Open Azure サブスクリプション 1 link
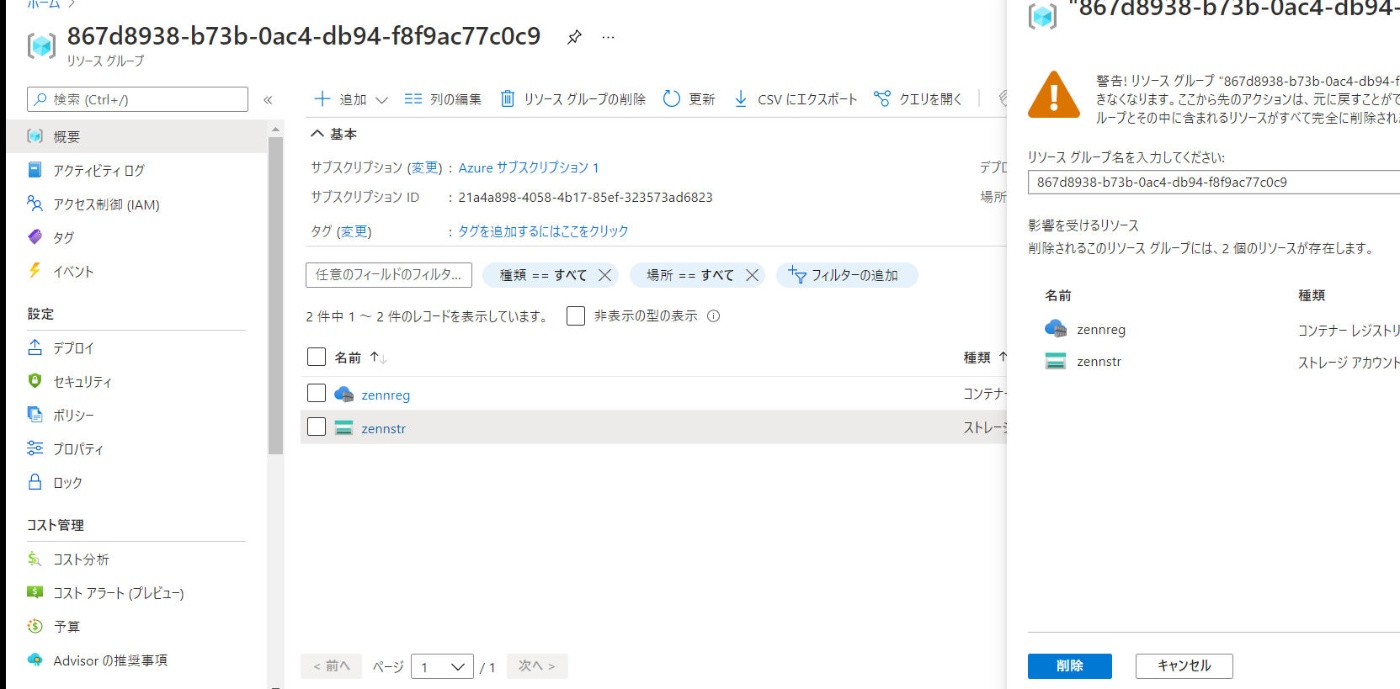 click(529, 168)
